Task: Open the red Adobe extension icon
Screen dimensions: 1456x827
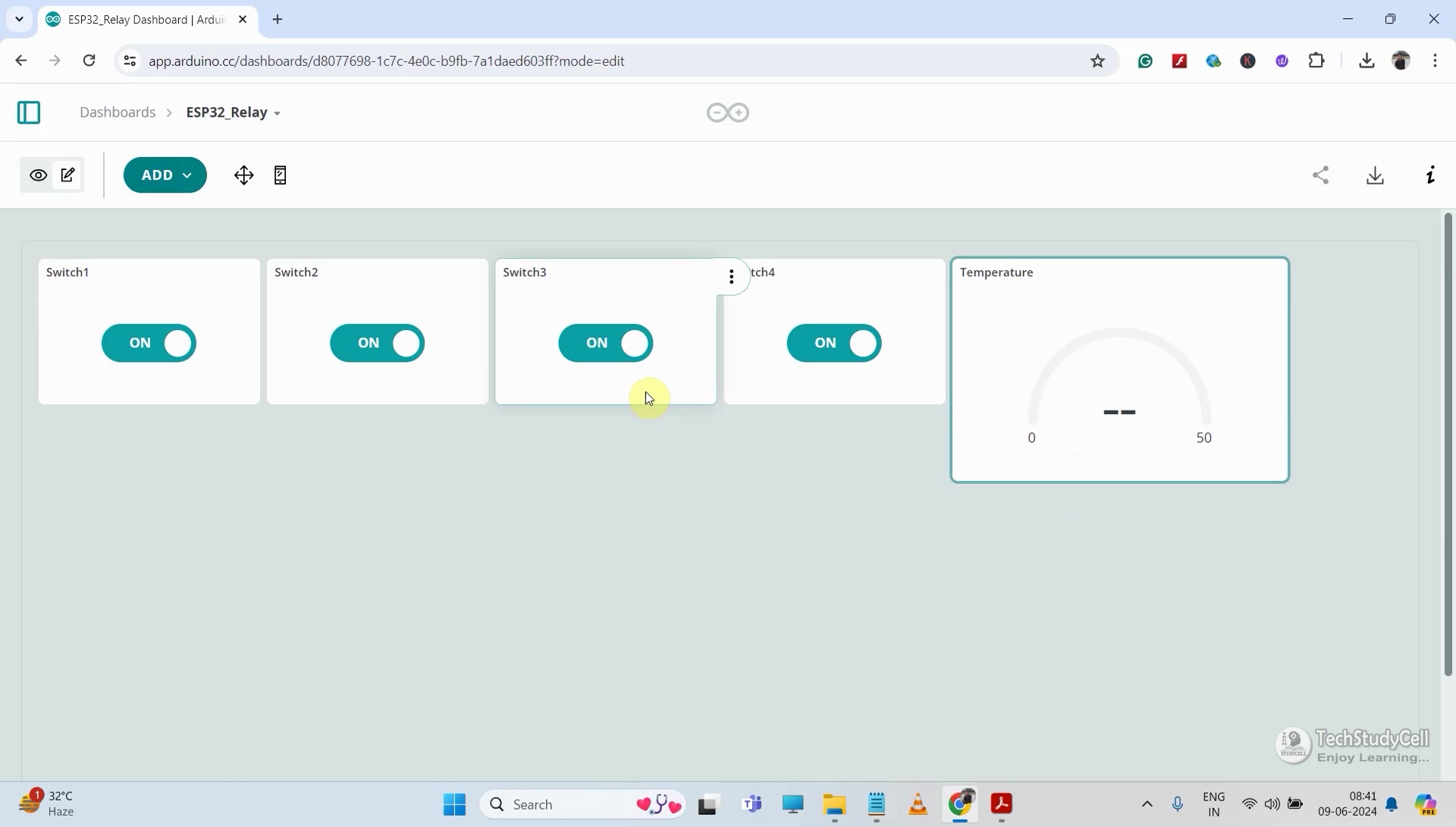Action: click(x=1179, y=61)
